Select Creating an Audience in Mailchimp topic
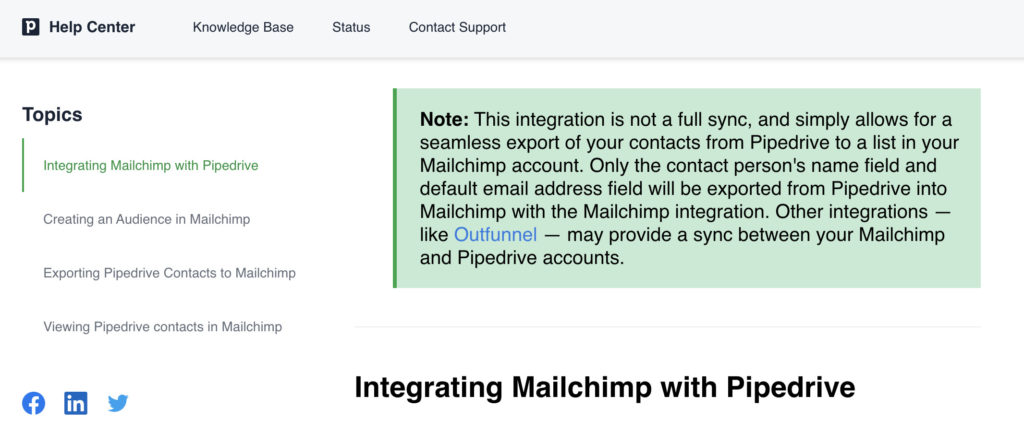Screen dimensions: 1024x433 point(146,219)
